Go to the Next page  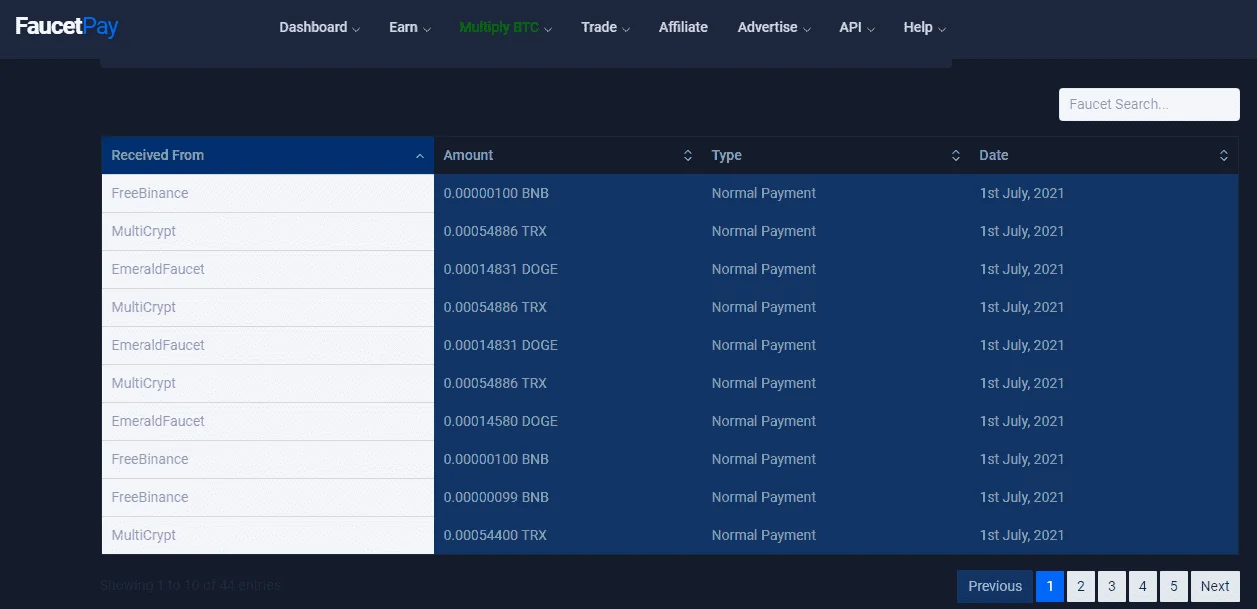1215,586
